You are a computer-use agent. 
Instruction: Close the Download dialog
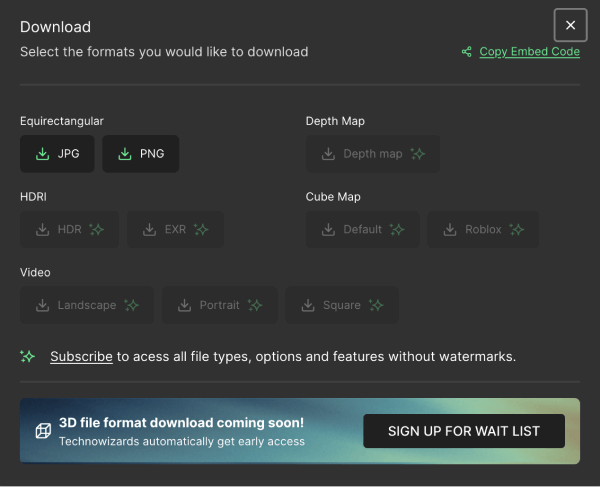pos(570,25)
